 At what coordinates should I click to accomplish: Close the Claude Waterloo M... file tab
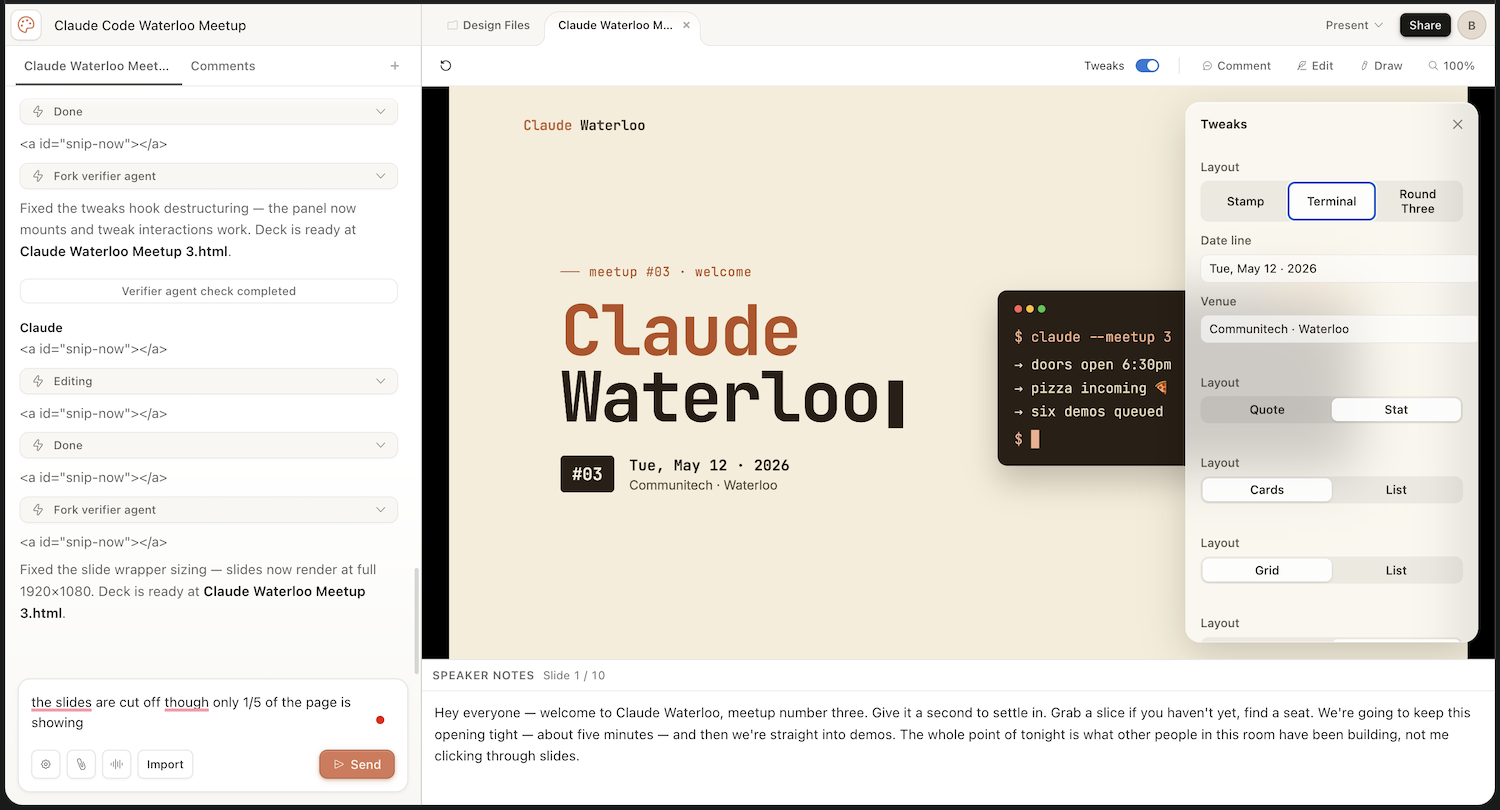click(686, 25)
